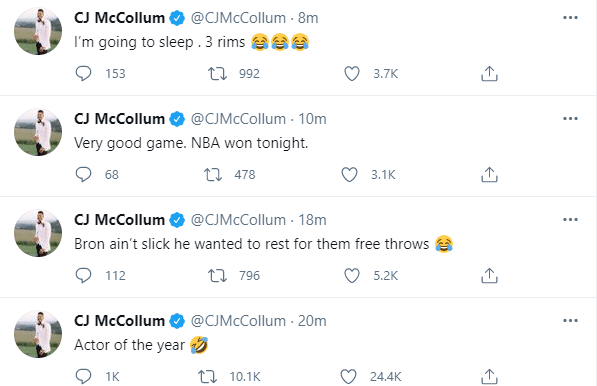
Task: Share the "Actor of the year" tweet
Action: point(489,376)
